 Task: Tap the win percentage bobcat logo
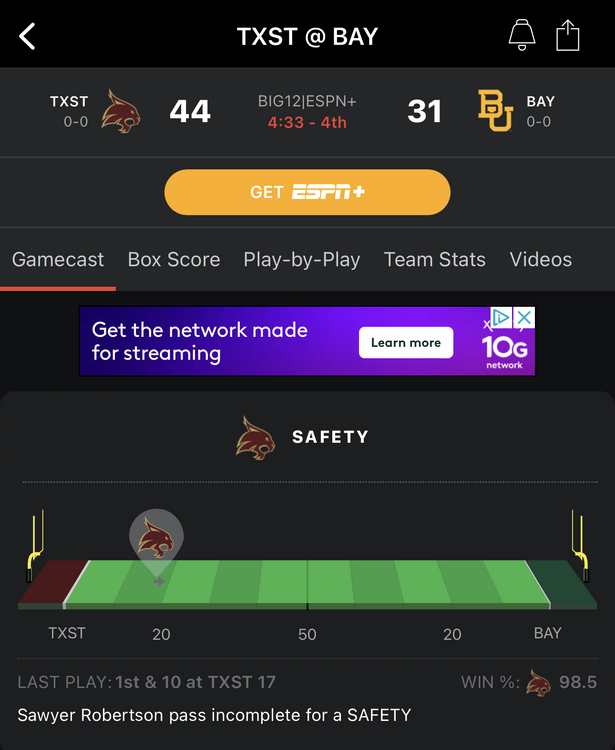(538, 683)
